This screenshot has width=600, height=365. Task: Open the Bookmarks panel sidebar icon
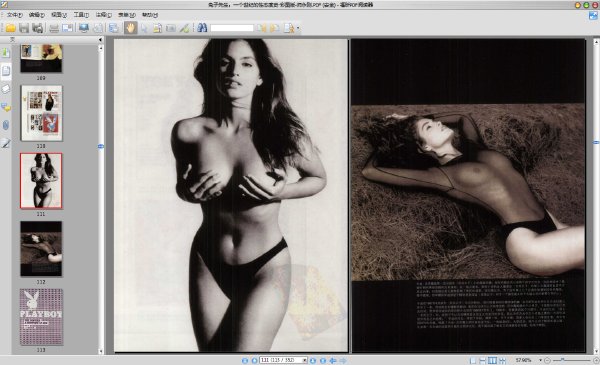(x=6, y=52)
